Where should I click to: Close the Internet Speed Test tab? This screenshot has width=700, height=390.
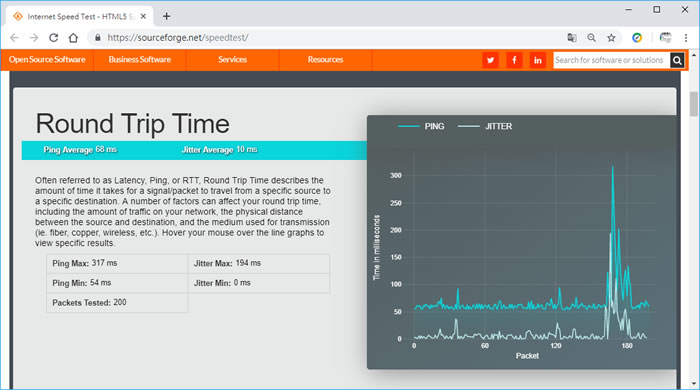pos(143,17)
